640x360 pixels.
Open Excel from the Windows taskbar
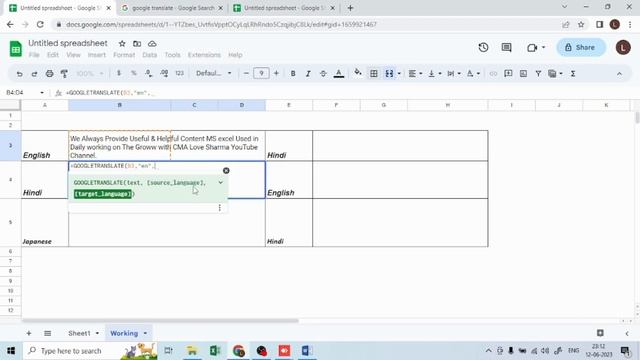click(x=215, y=351)
